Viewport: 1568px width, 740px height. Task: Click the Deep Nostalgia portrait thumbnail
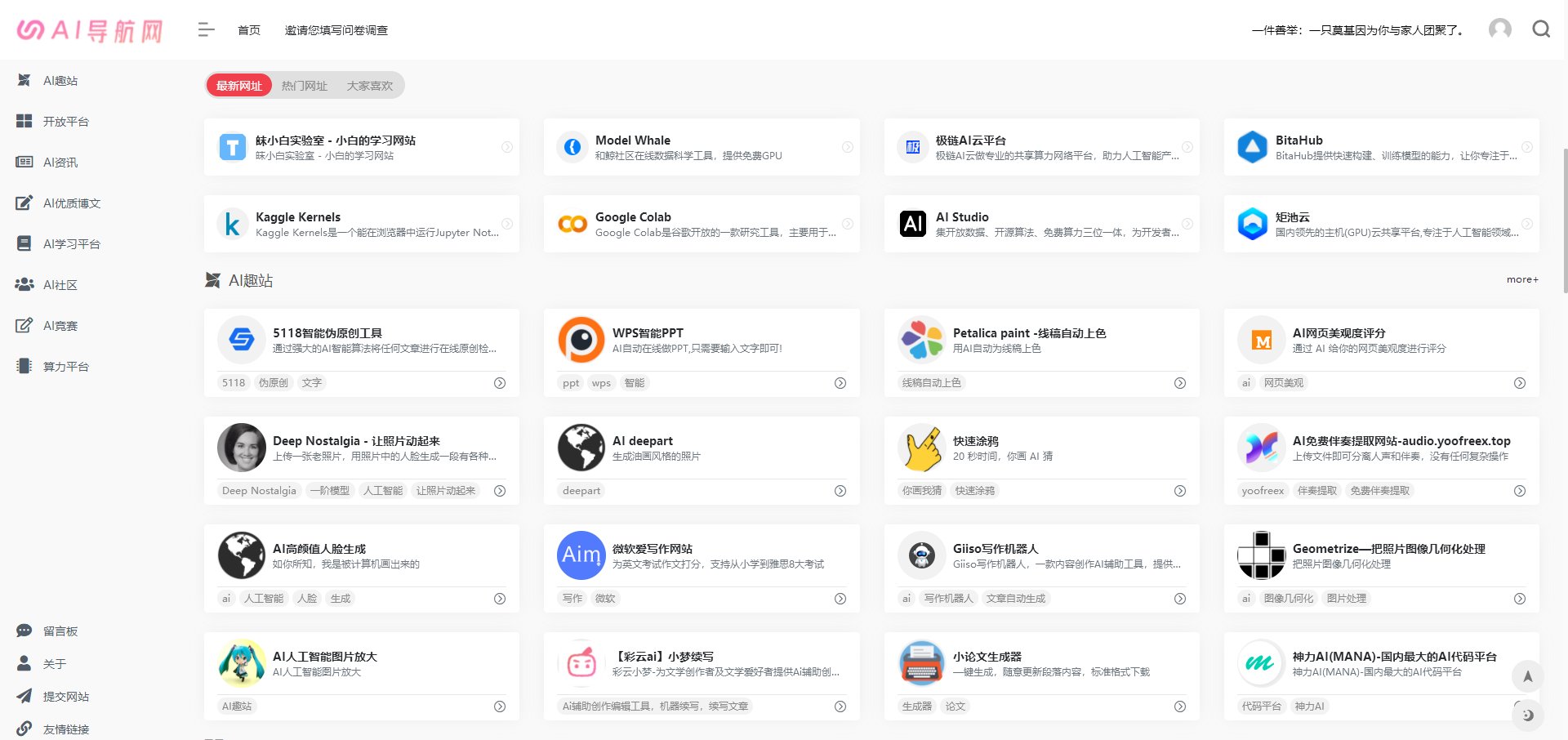pyautogui.click(x=242, y=448)
